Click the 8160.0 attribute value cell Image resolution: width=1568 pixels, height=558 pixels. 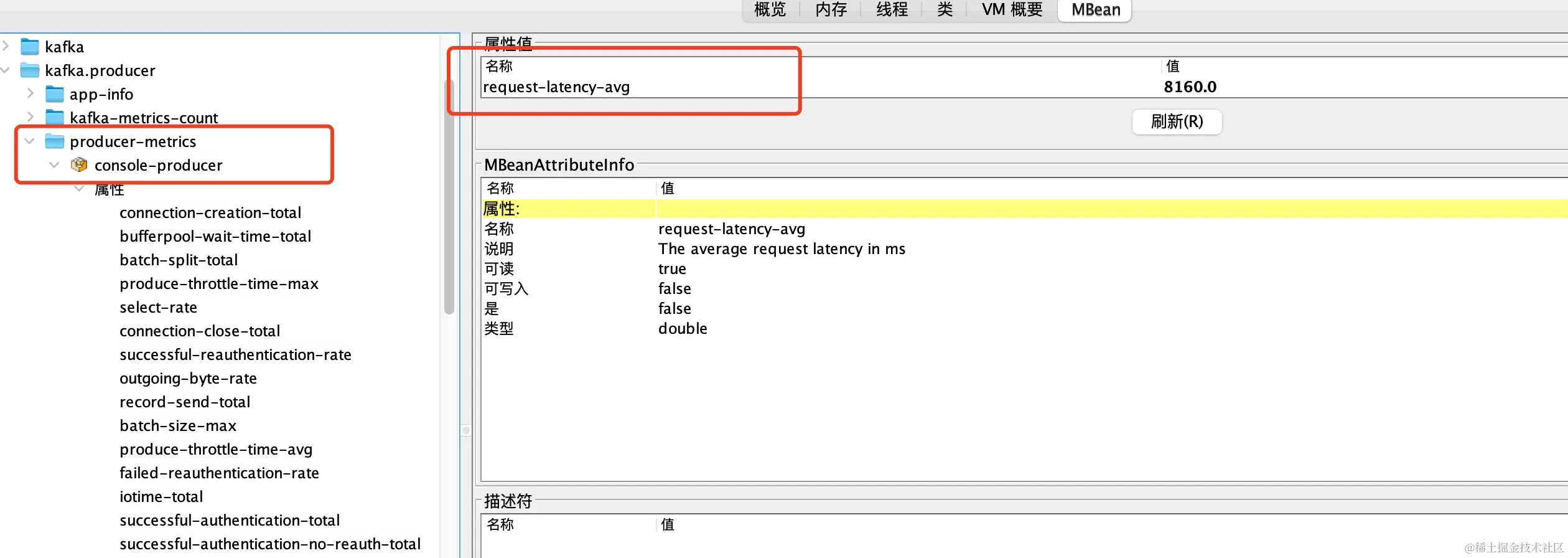[x=1190, y=87]
